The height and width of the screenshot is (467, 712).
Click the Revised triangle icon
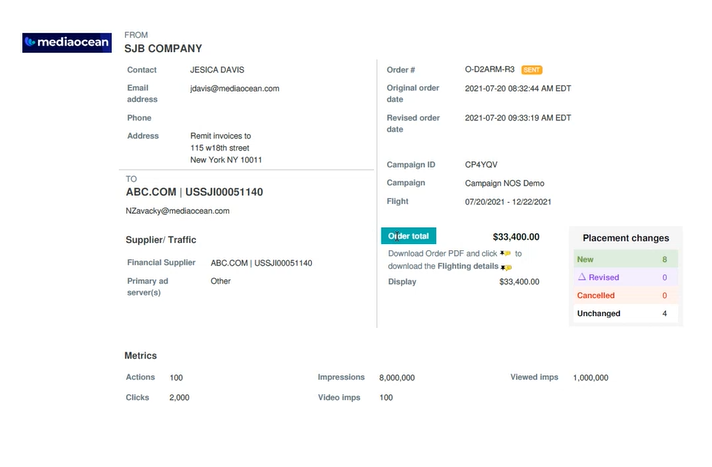(x=581, y=277)
